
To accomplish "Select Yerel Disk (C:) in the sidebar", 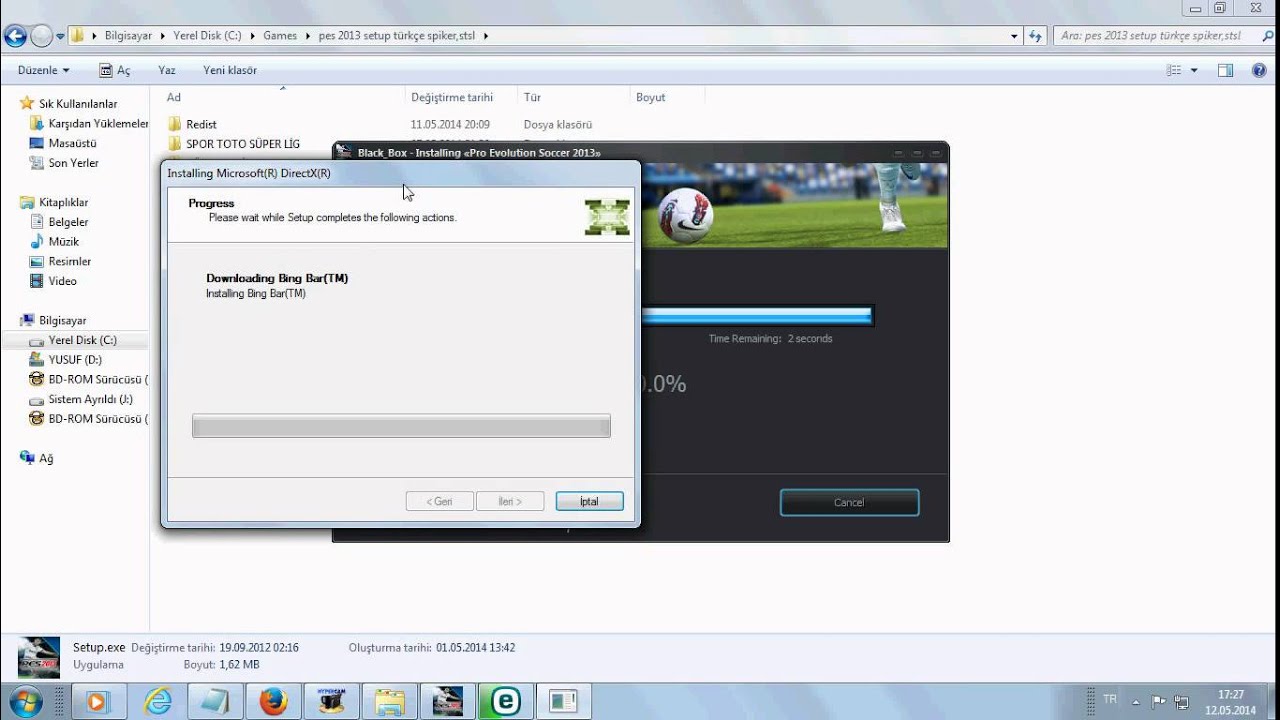I will (x=82, y=340).
